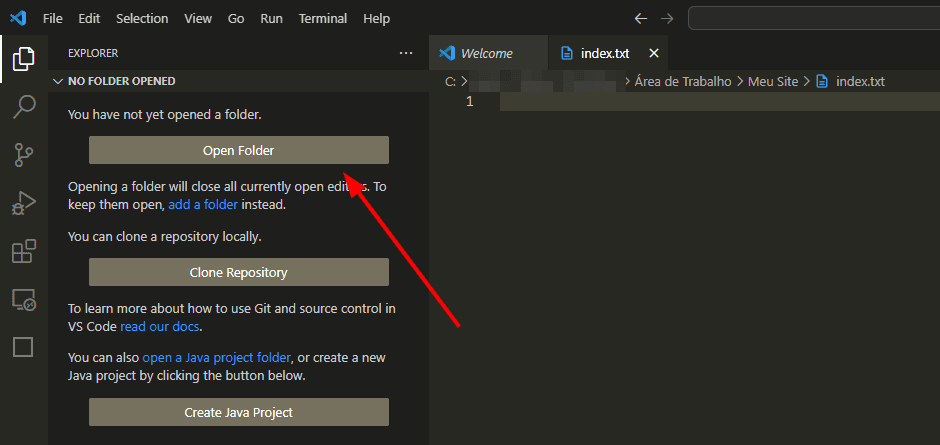The width and height of the screenshot is (940, 445).
Task: Click the Open Folder button
Action: pos(238,150)
